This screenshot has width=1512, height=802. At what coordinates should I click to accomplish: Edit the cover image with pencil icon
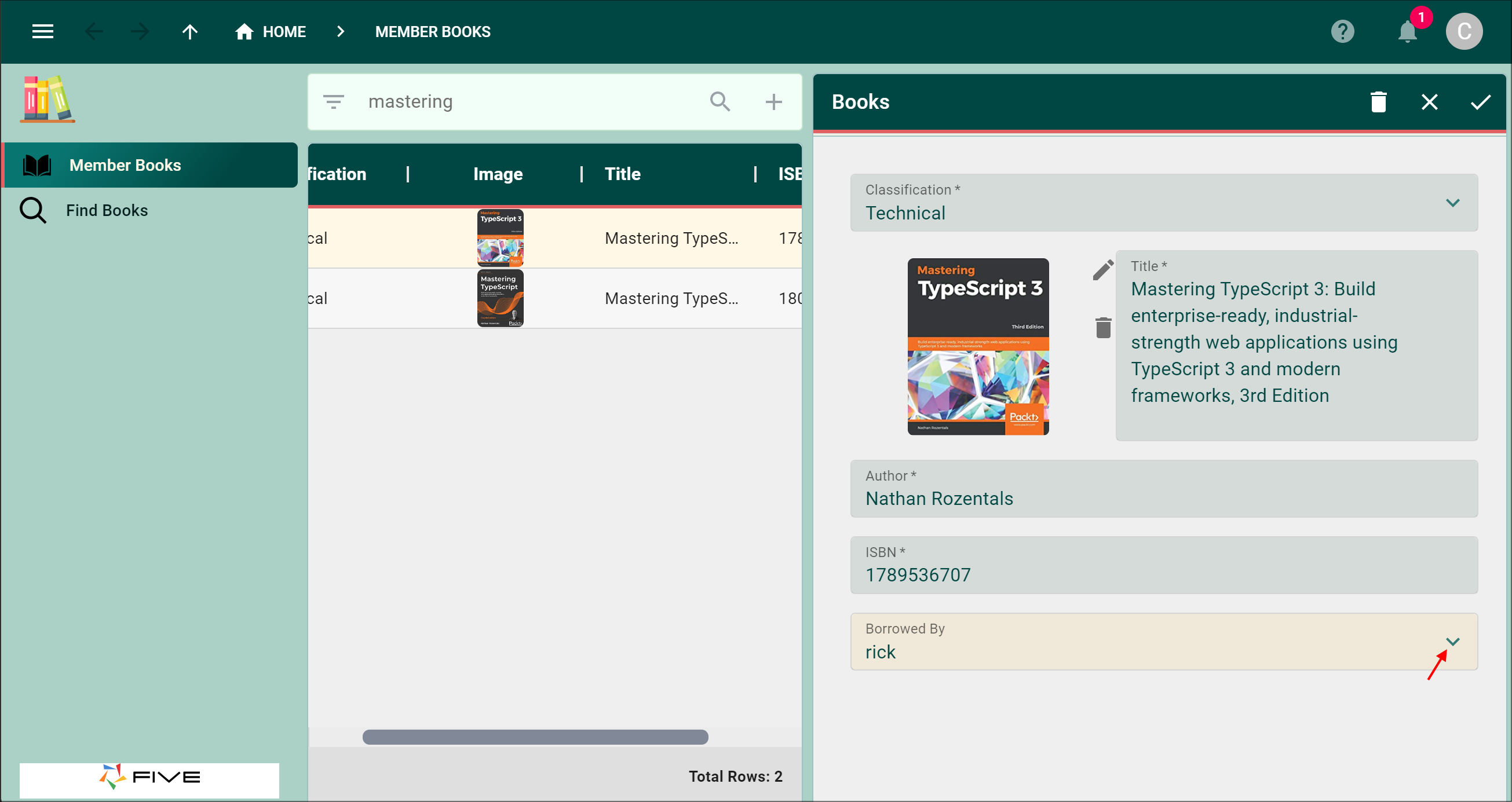(1103, 270)
